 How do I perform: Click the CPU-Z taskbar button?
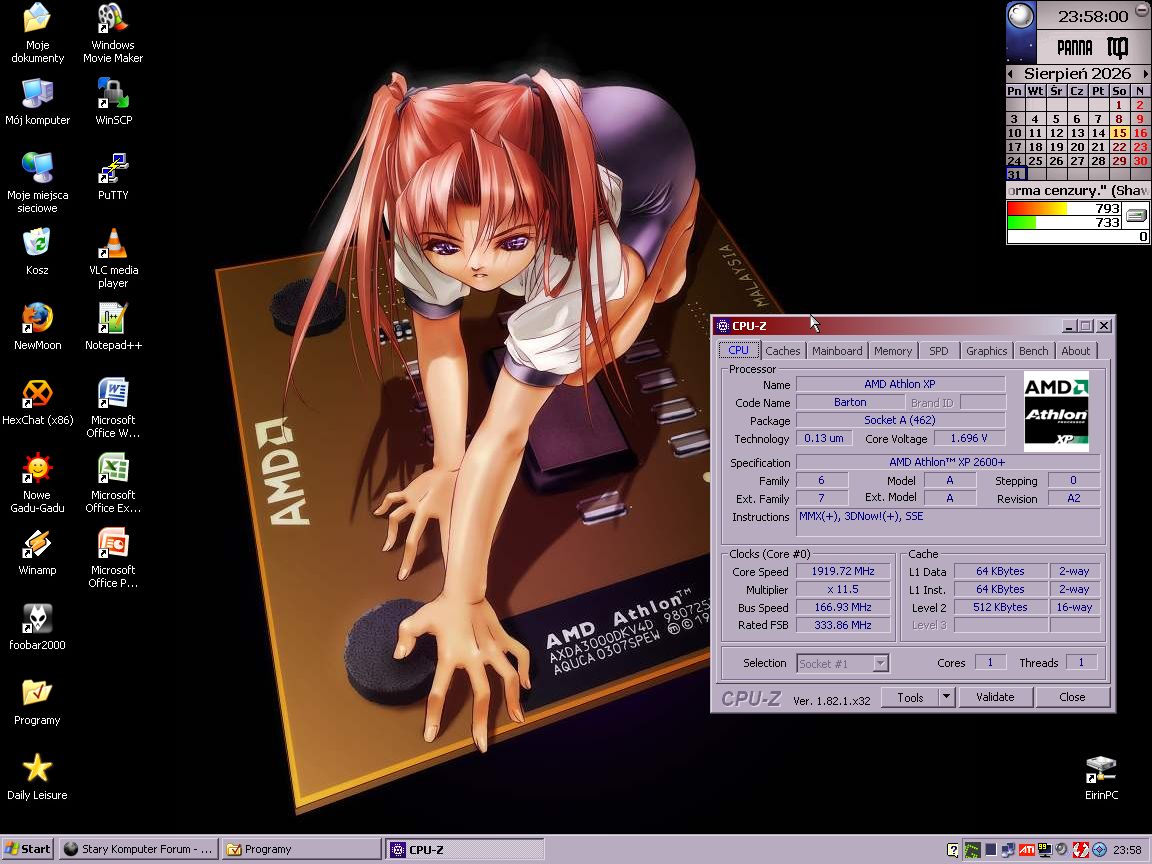point(464,849)
